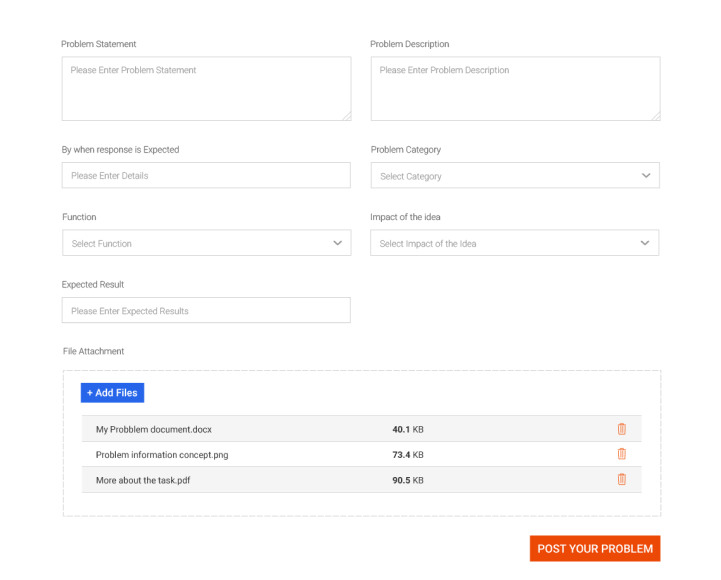Image resolution: width=721 pixels, height=580 pixels.
Task: Expand the Select Function dropdown
Action: point(205,243)
